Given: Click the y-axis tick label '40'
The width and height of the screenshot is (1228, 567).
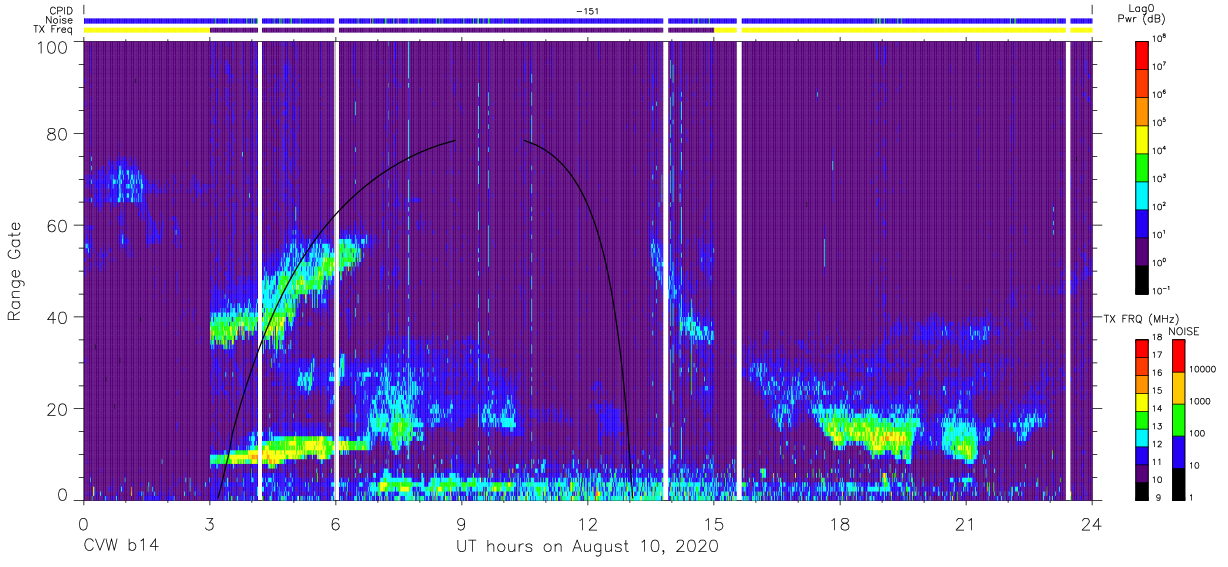Looking at the screenshot, I should (57, 318).
